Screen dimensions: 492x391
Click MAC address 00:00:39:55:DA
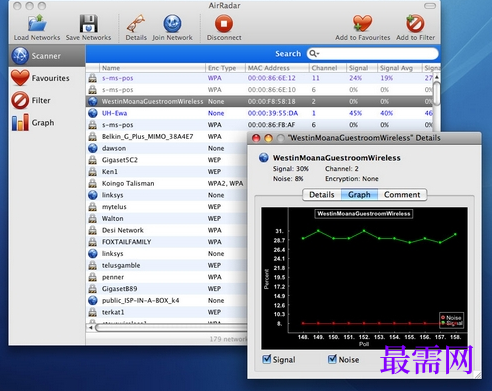point(273,113)
